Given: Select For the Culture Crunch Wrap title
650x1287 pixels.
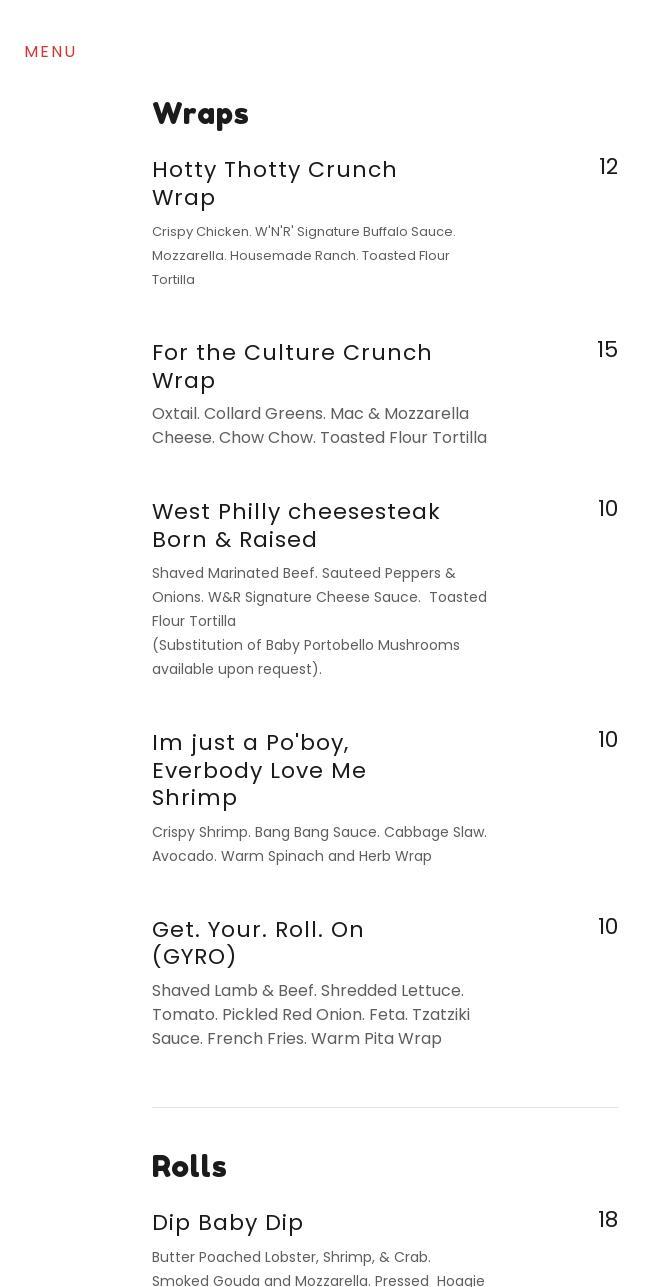Looking at the screenshot, I should (291, 366).
